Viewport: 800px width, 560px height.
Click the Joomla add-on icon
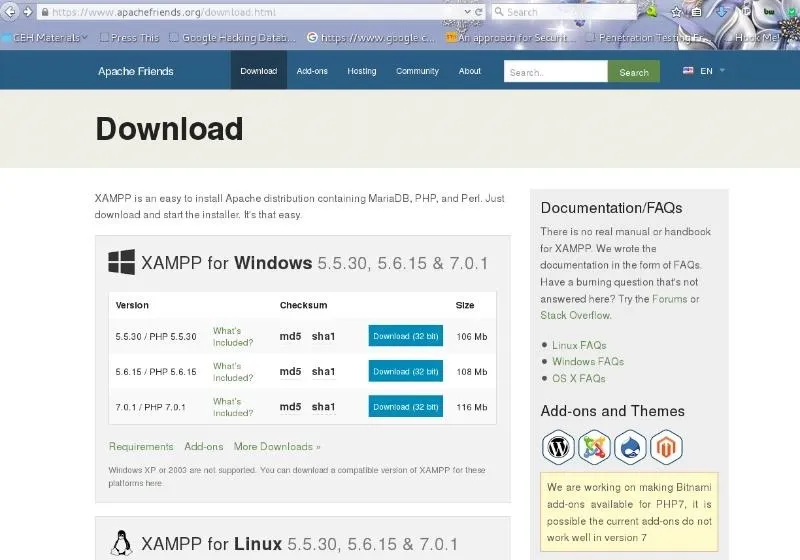pyautogui.click(x=594, y=447)
